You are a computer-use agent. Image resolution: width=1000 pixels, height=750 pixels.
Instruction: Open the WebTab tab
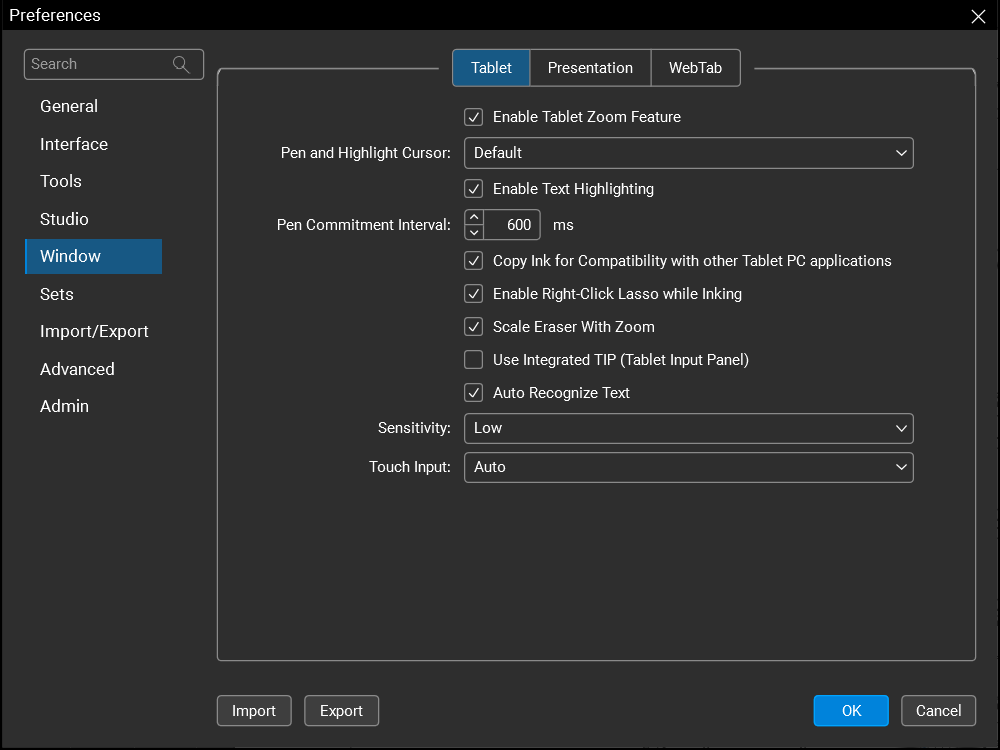click(x=695, y=68)
